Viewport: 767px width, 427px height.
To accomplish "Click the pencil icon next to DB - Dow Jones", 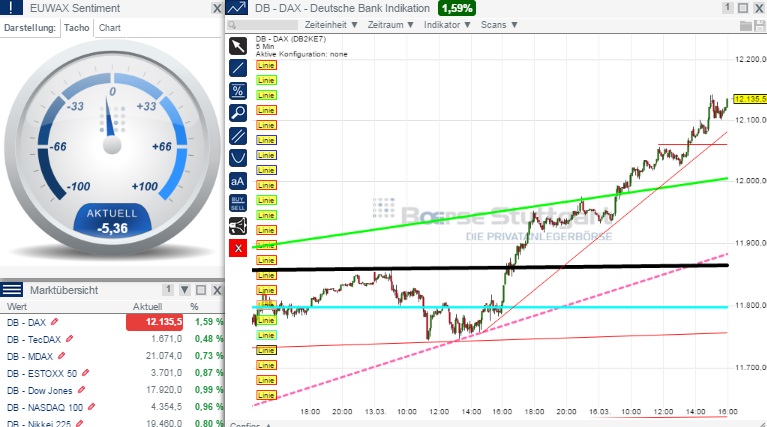I will [x=81, y=390].
